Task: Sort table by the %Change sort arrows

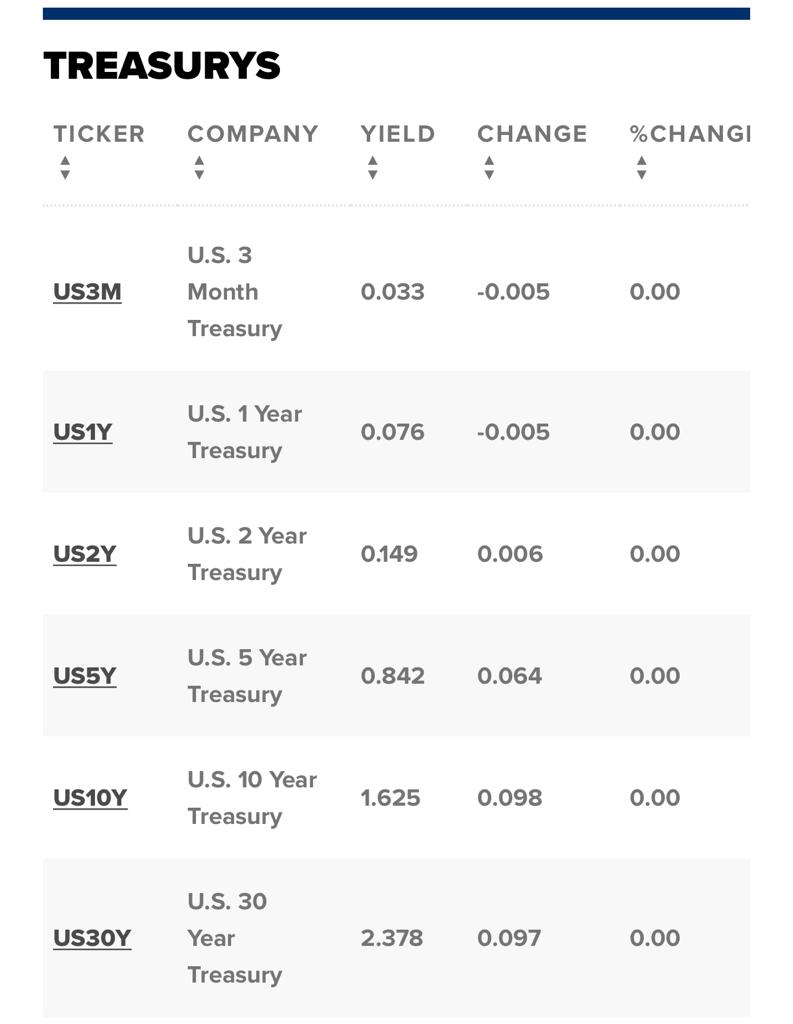Action: (641, 168)
